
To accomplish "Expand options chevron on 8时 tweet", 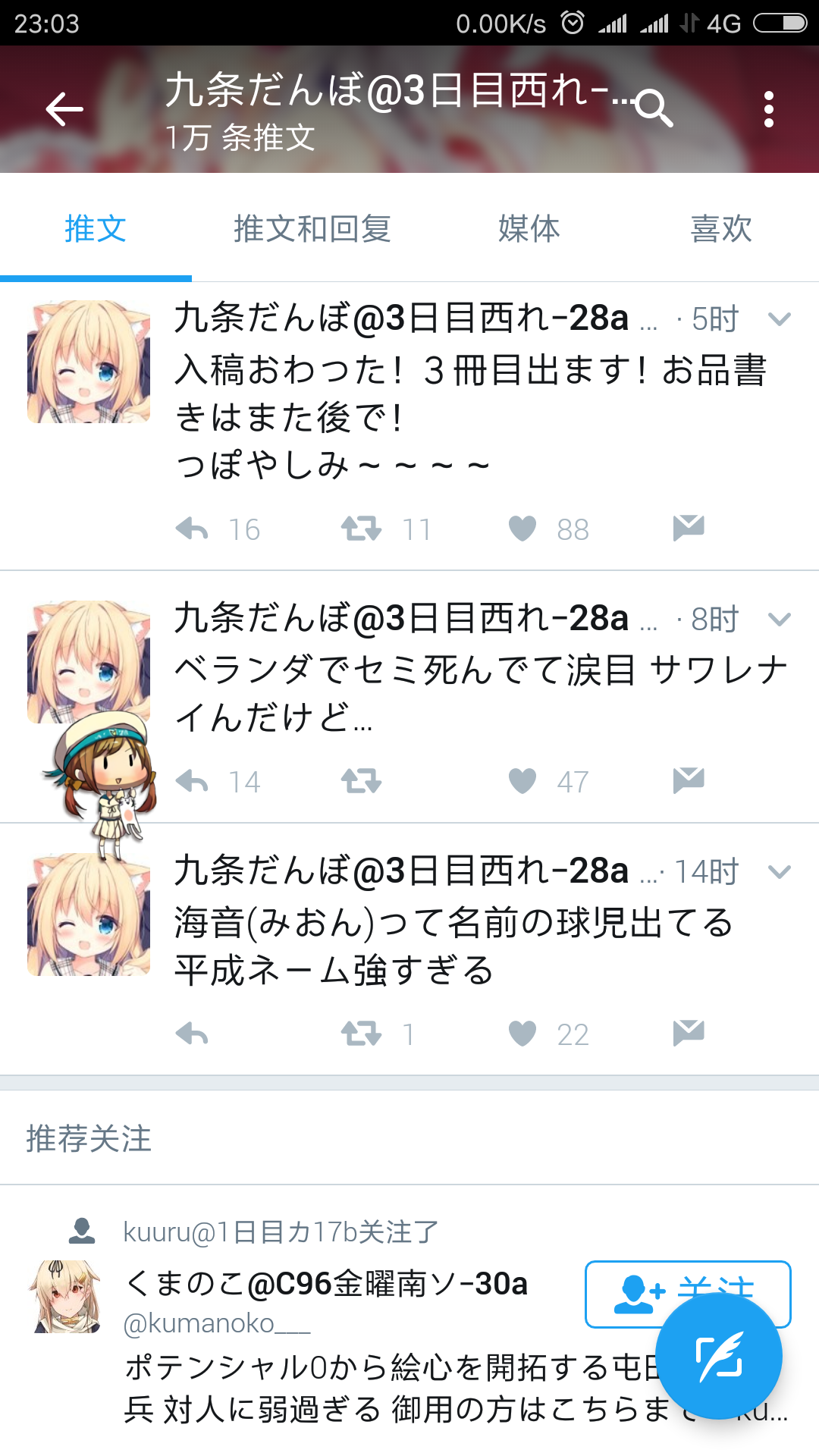I will (x=780, y=620).
